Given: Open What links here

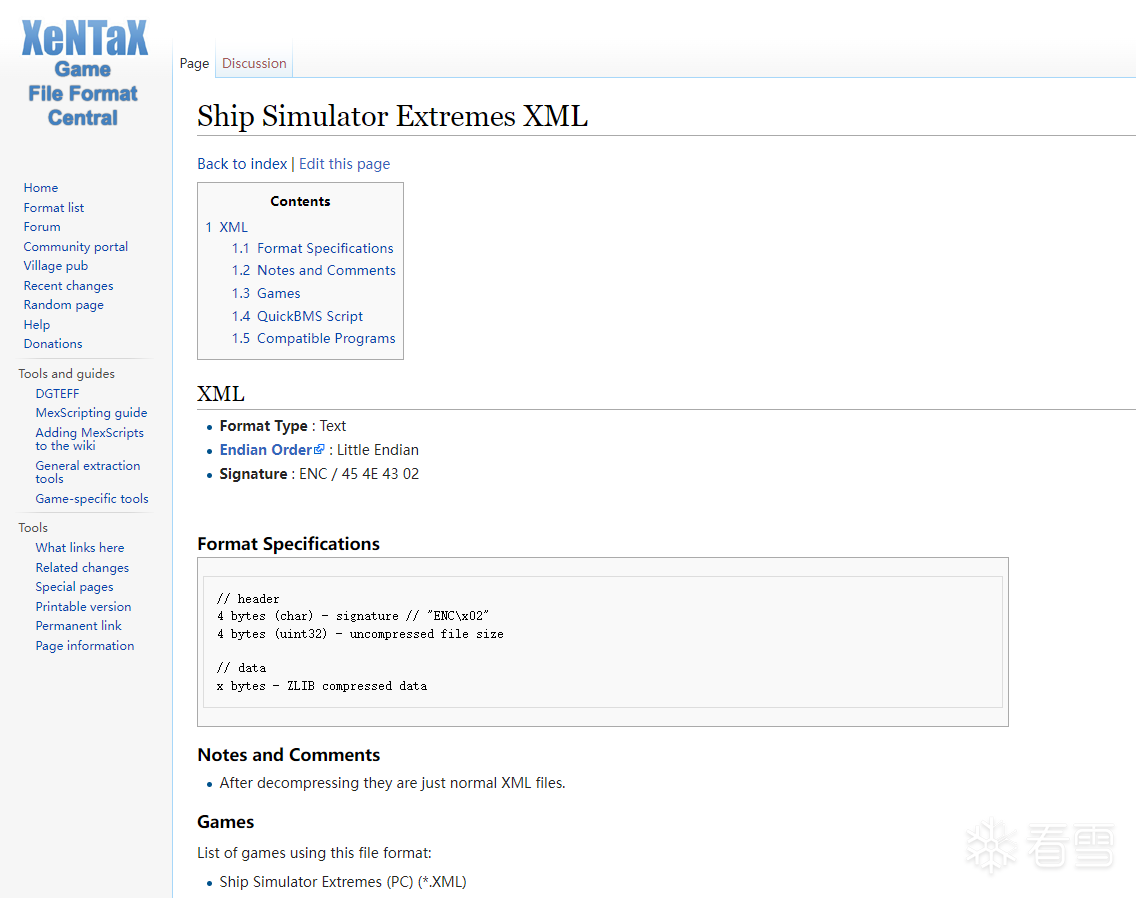Looking at the screenshot, I should pos(80,548).
